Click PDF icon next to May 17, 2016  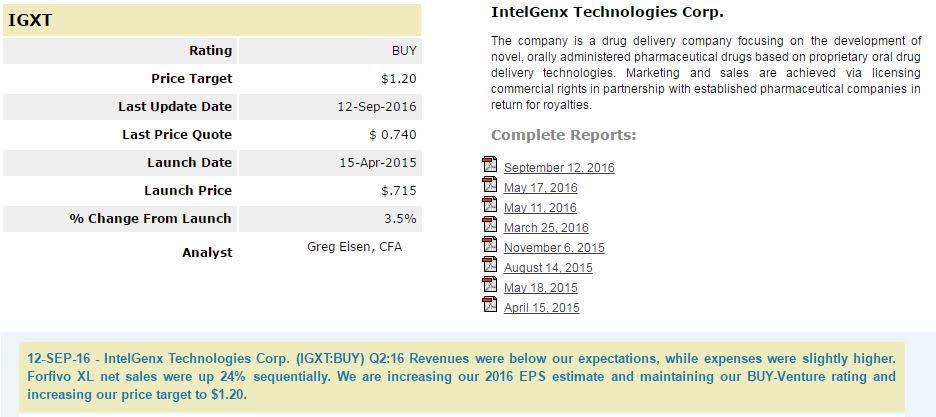489,185
